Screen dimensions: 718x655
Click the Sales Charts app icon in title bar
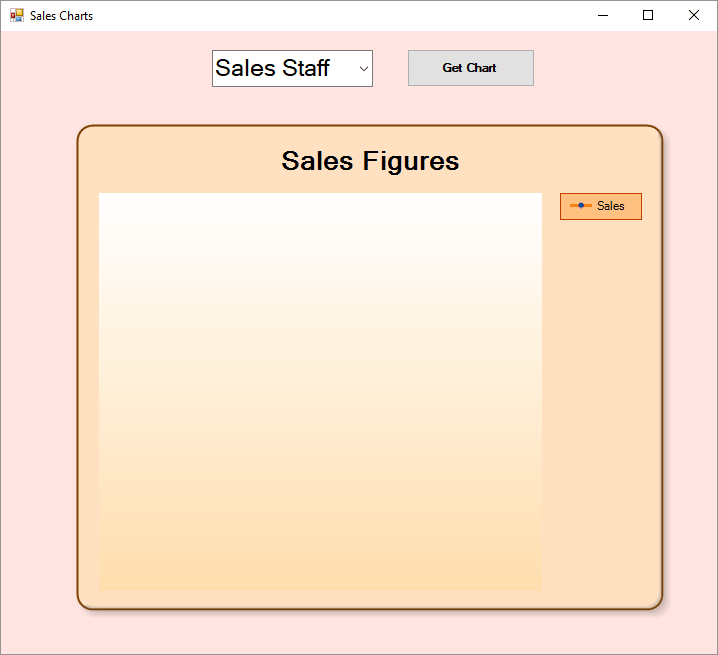(x=16, y=15)
